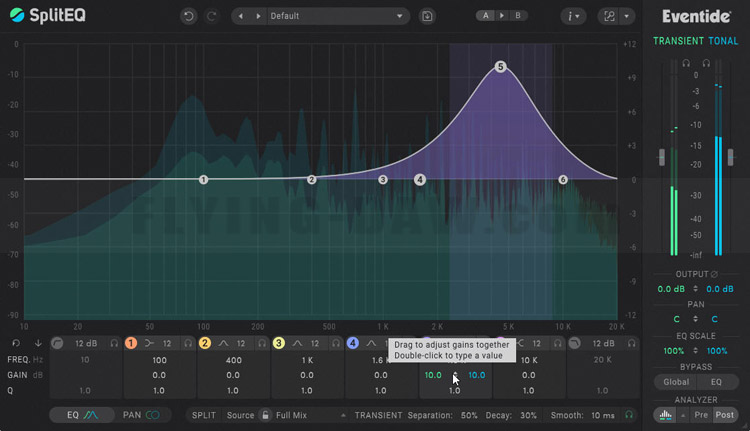This screenshot has width=750, height=431.
Task: Toggle the EQ bypass button
Action: coord(716,382)
